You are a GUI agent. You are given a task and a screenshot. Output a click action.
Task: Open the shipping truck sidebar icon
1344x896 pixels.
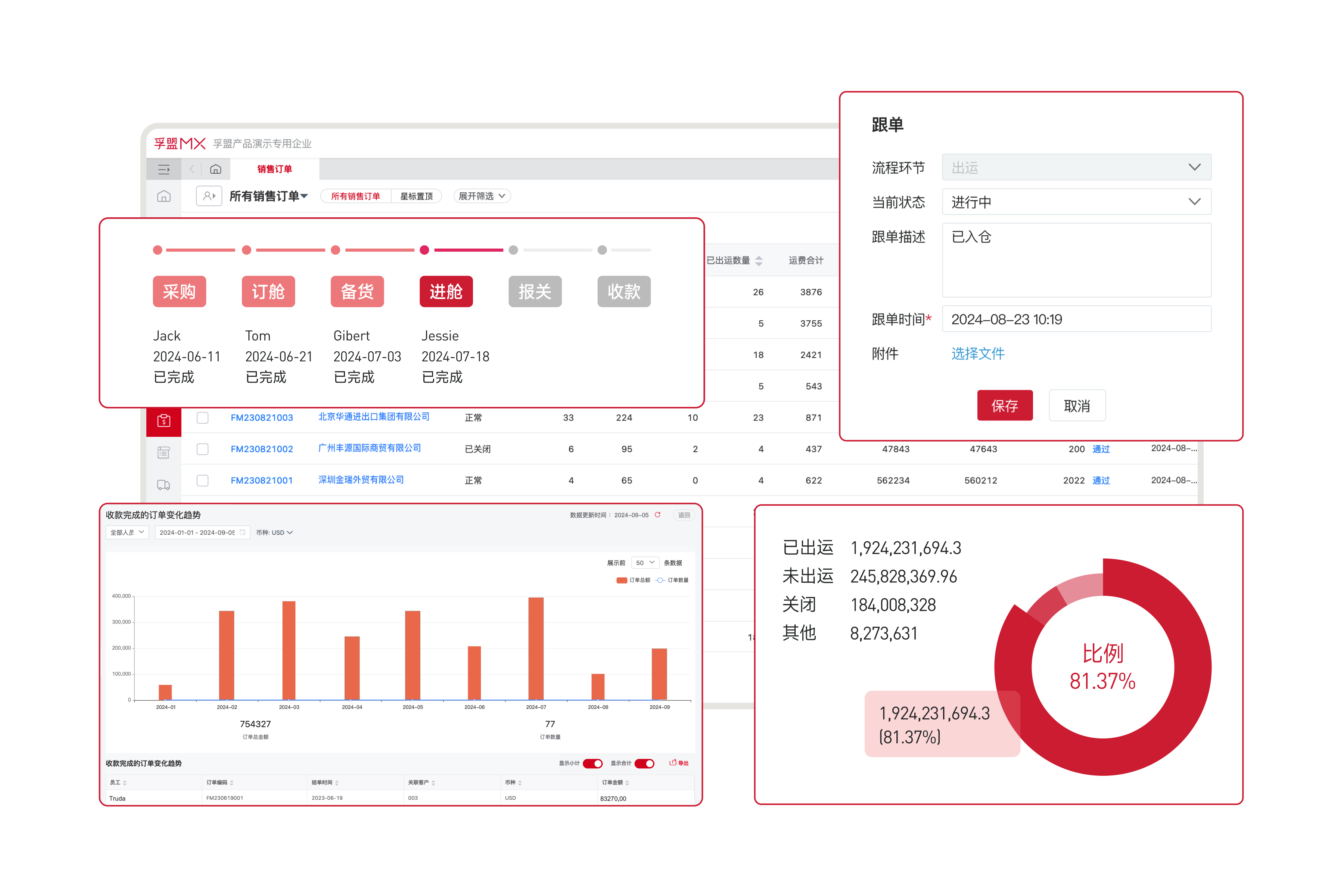[164, 485]
